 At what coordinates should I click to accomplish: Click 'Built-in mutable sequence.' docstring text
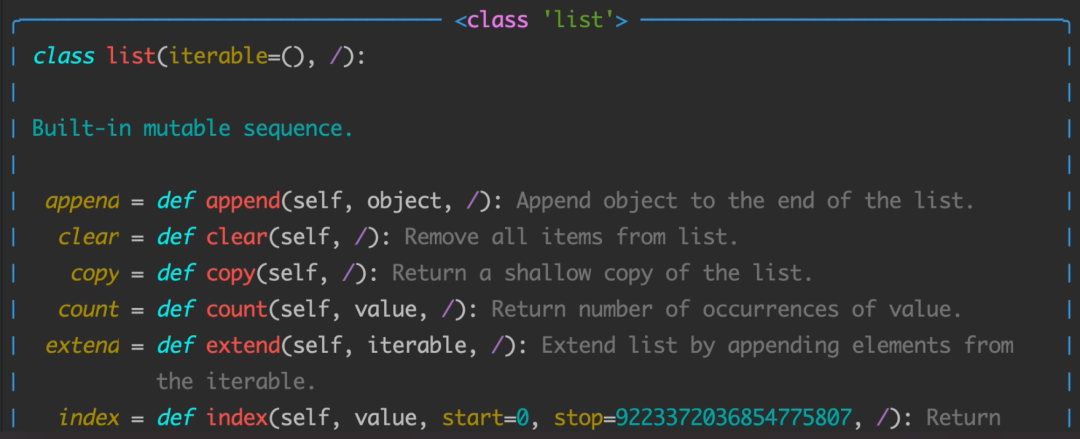[193, 128]
